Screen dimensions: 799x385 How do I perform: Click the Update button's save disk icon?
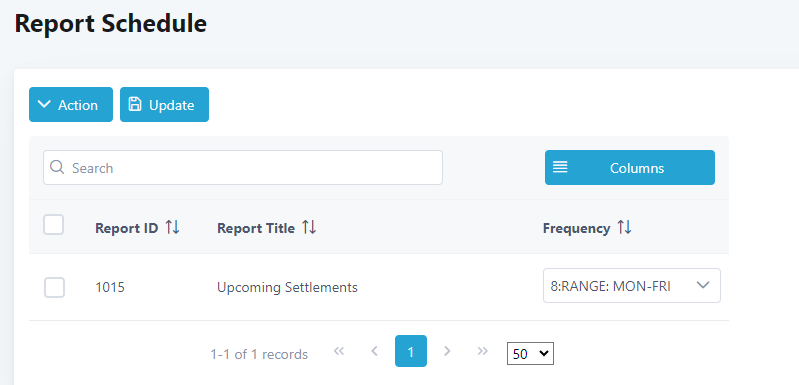[x=135, y=104]
